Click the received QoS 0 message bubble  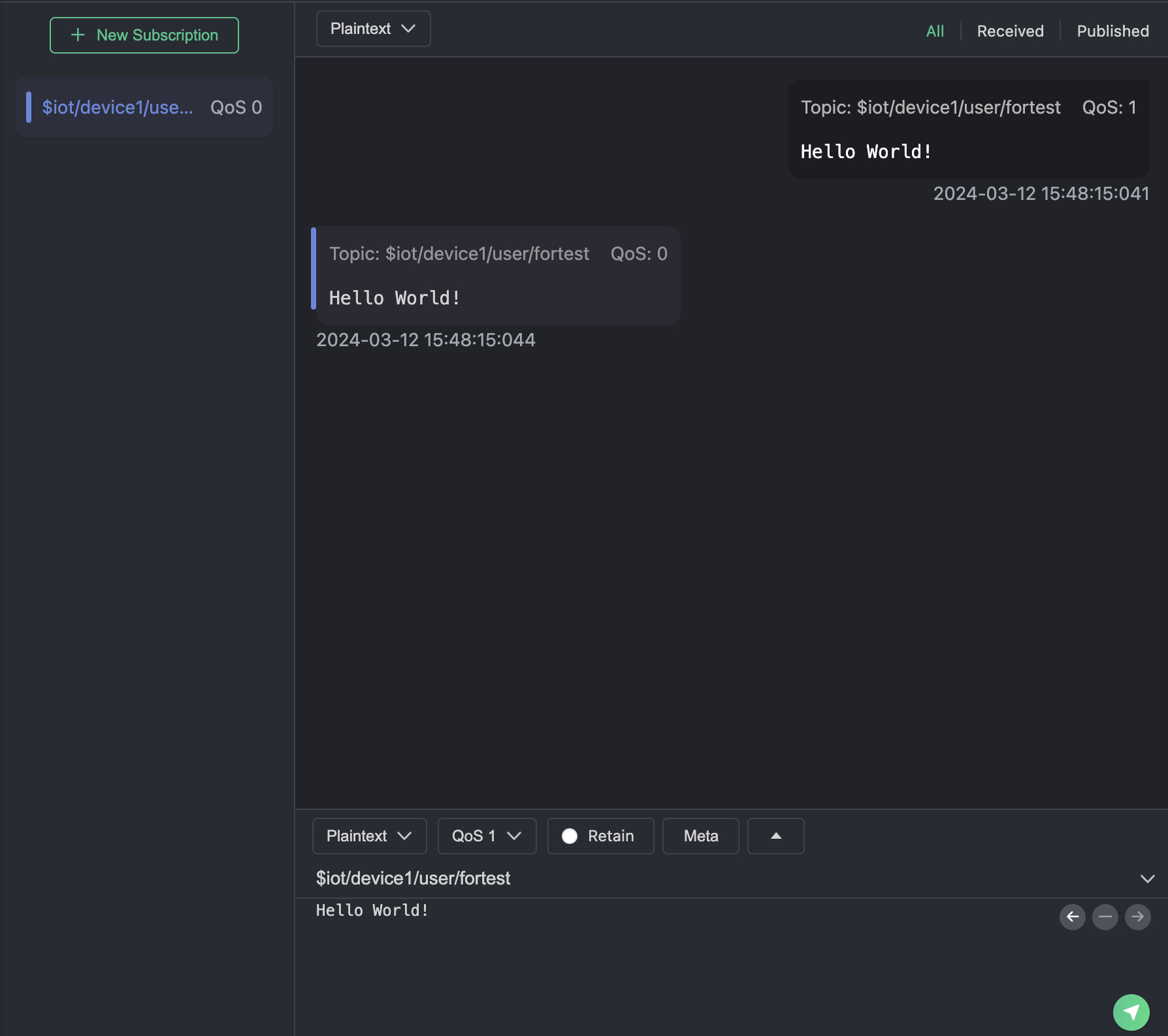498,276
